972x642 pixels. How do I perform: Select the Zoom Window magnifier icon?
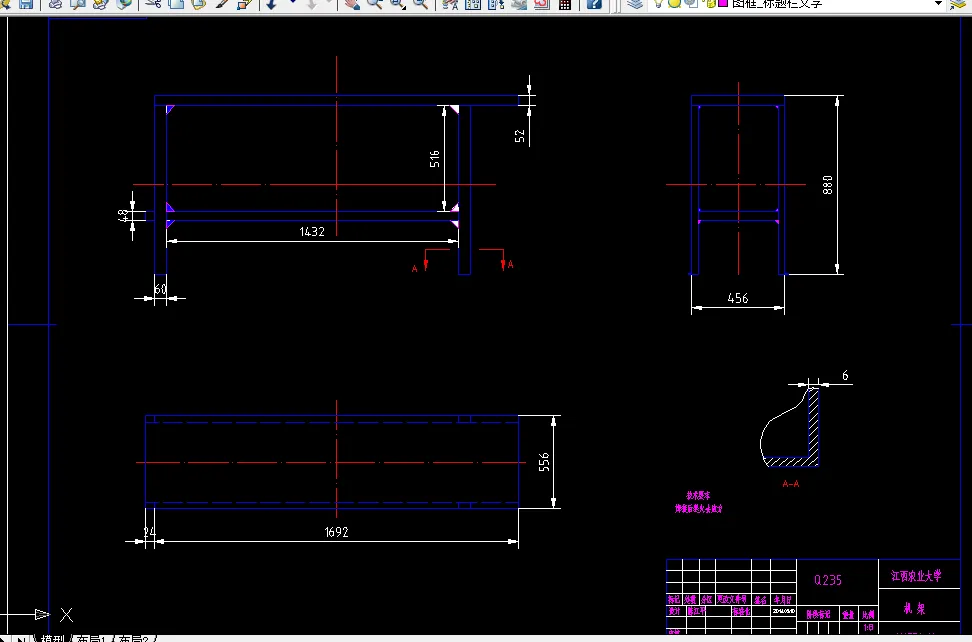point(397,4)
